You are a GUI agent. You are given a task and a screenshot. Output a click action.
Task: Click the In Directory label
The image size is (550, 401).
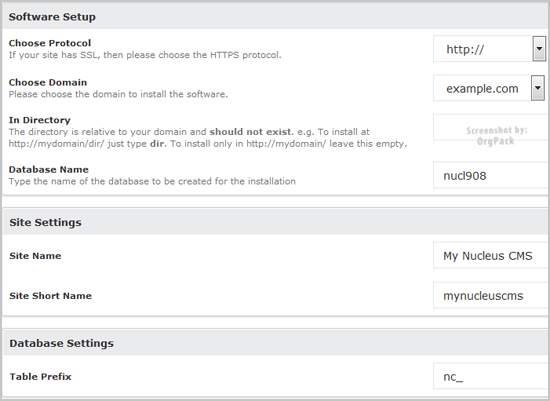pyautogui.click(x=40, y=120)
